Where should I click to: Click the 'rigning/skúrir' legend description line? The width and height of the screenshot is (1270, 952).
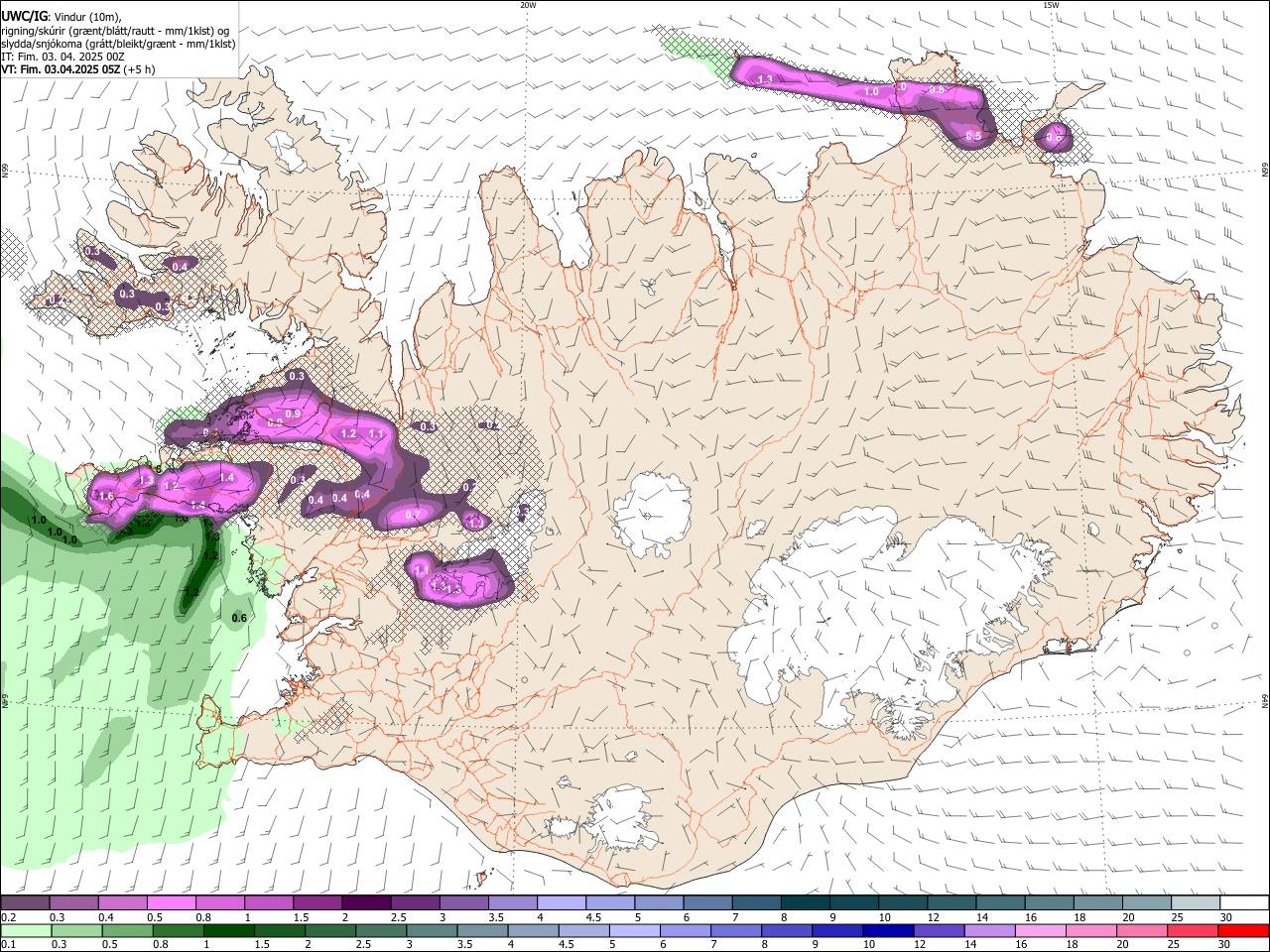tap(115, 31)
